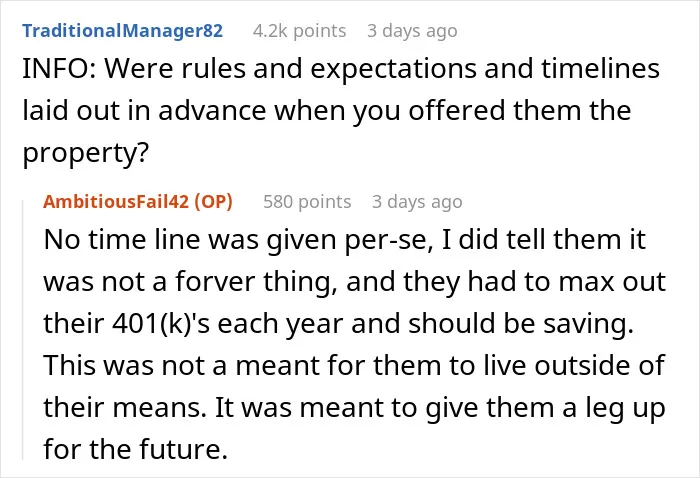Click the phrase "live outside of"
Image resolution: width=700 pixels, height=478 pixels.
[575, 366]
